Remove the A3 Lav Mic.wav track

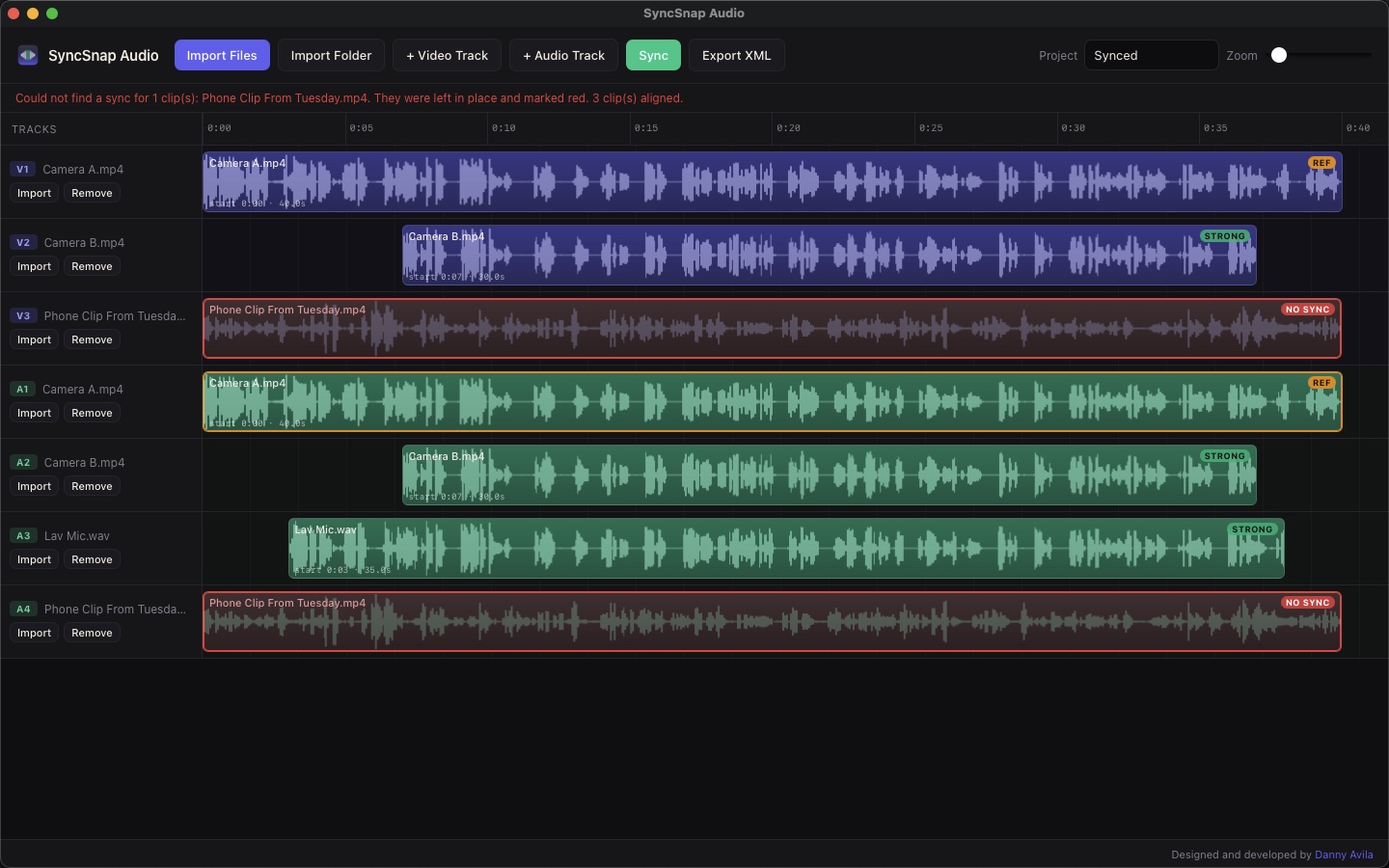tap(92, 560)
